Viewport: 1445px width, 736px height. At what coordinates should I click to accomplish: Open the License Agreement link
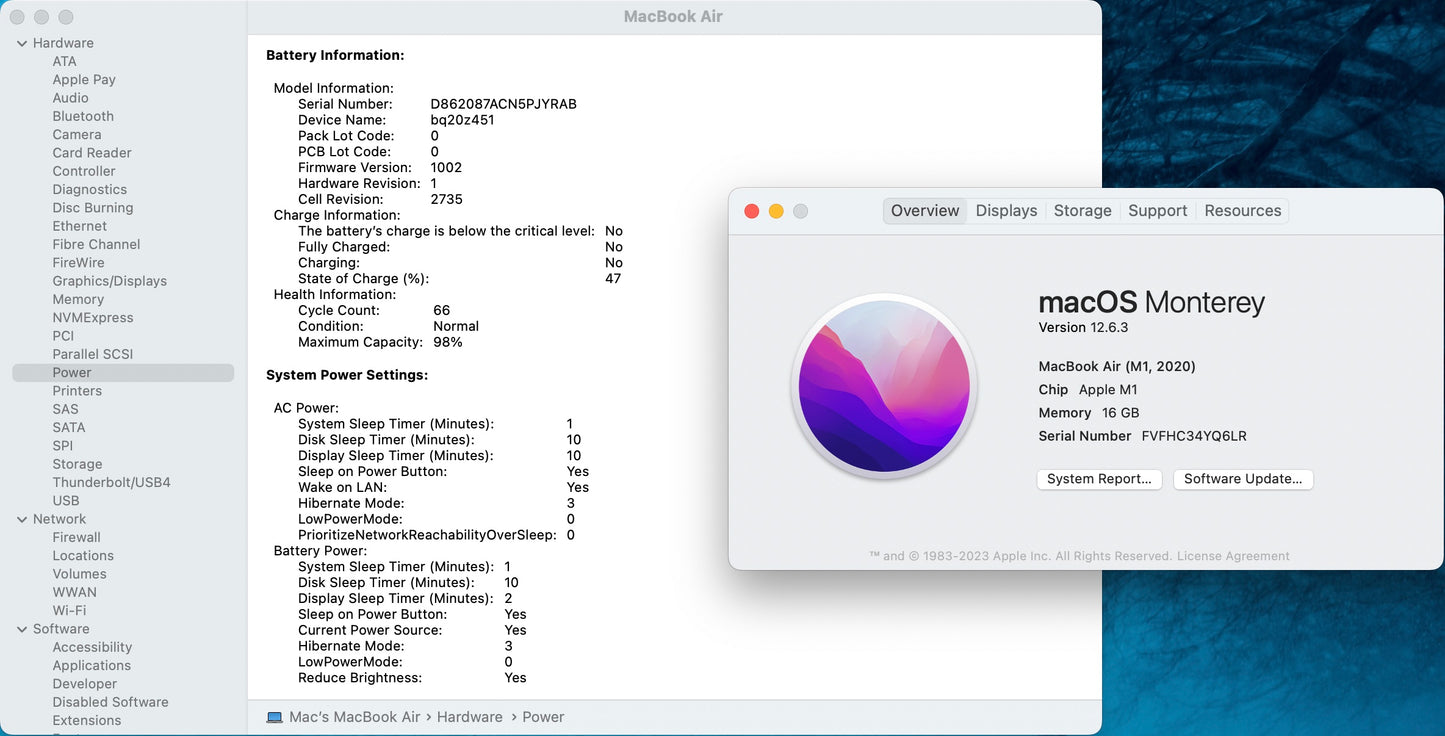tap(1233, 556)
